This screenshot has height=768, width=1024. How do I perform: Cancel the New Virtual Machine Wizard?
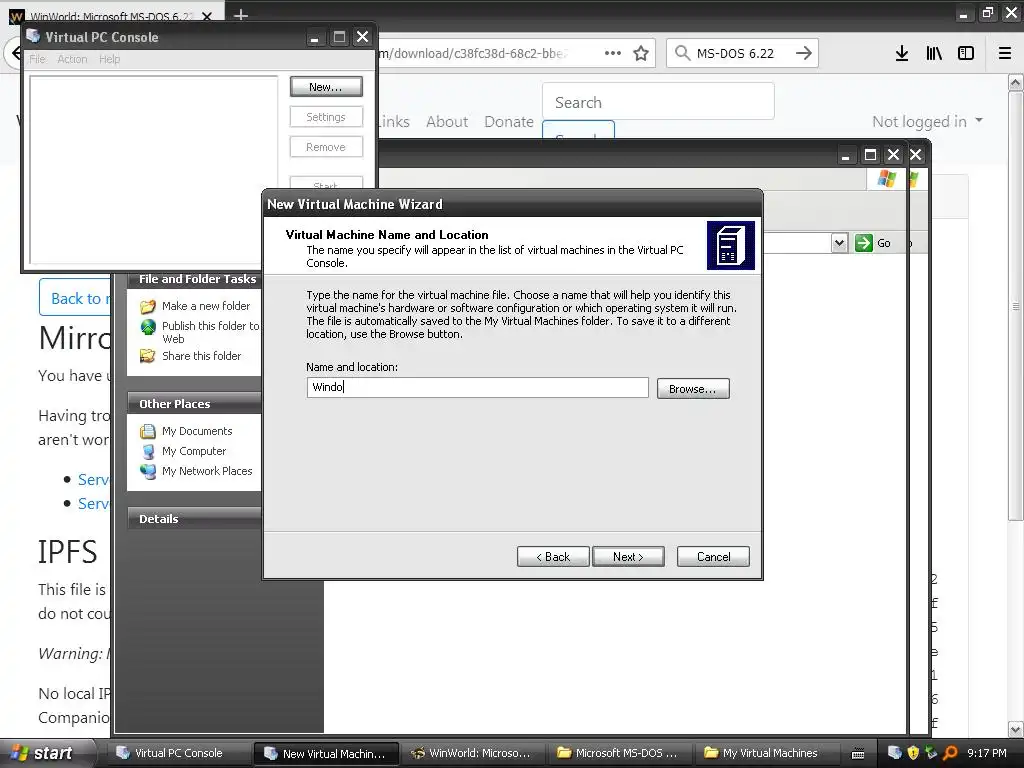[713, 556]
